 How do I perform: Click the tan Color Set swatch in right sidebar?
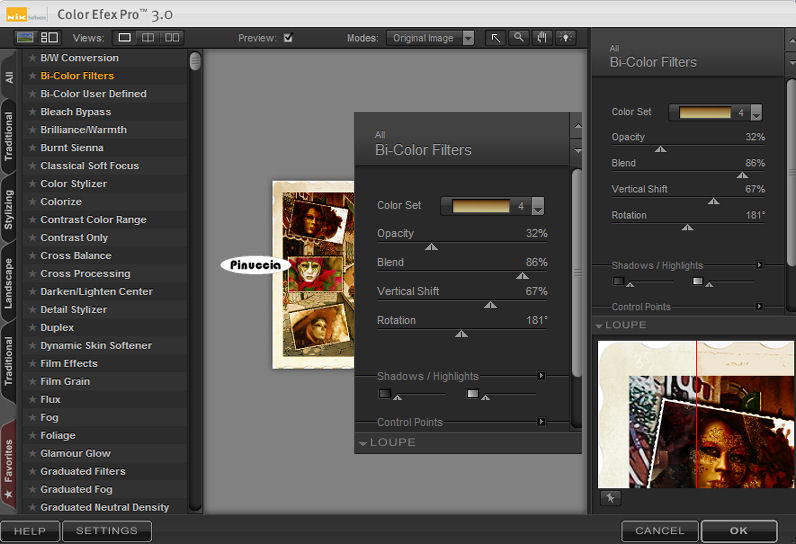pos(705,112)
